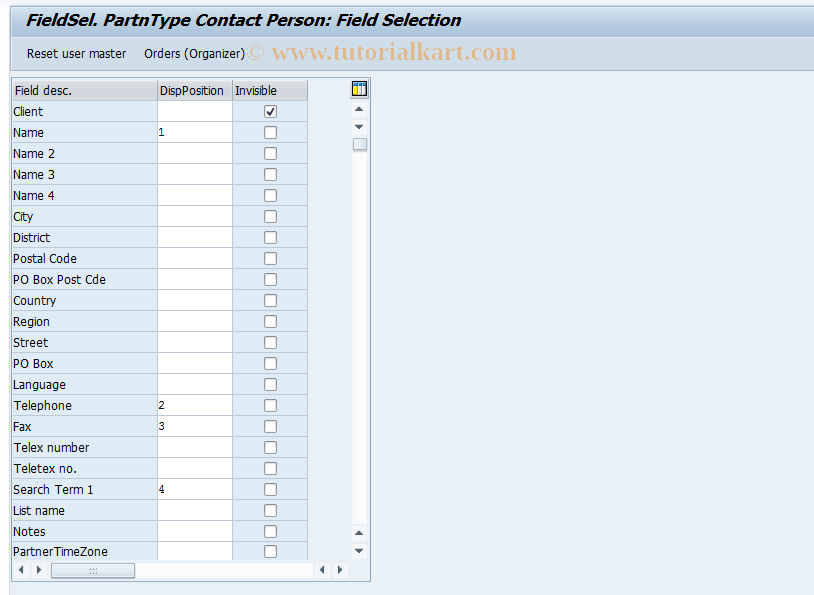Check Invisible for Telex number
Screen dimensions: 814x595
coord(270,448)
